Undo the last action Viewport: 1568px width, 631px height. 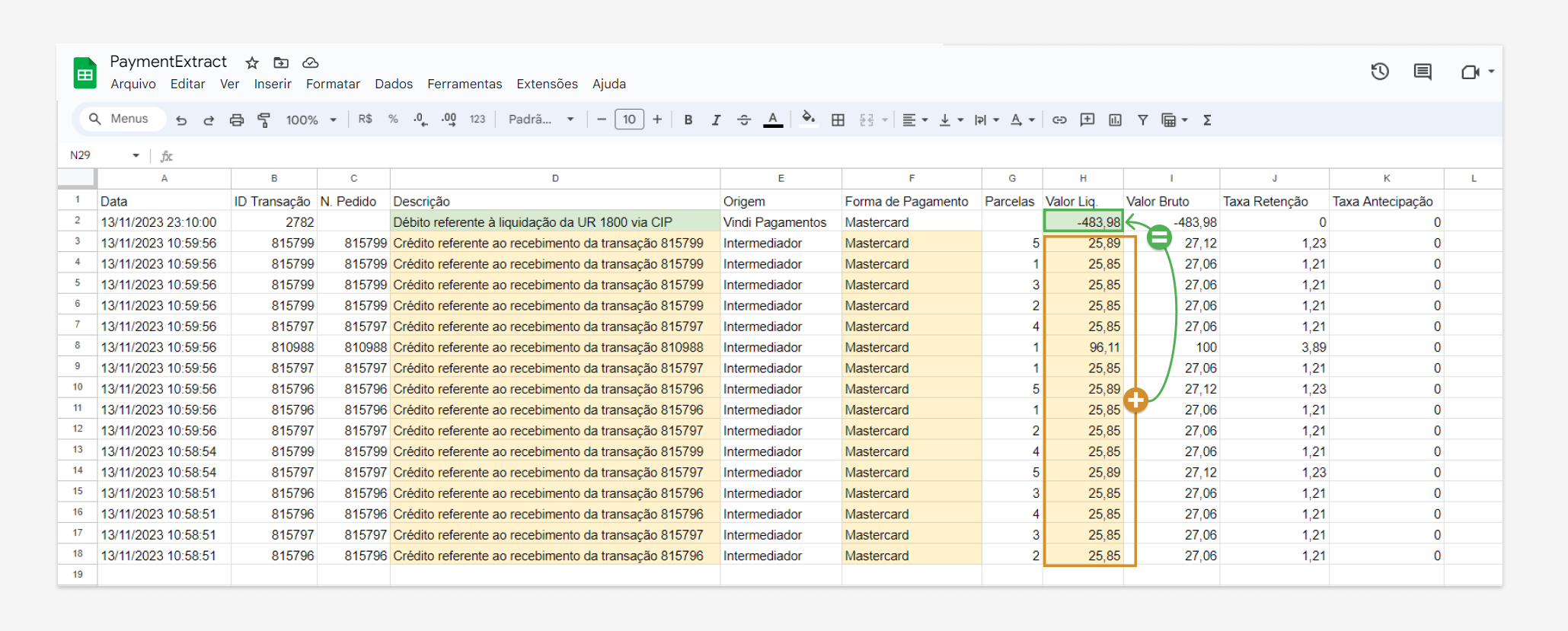coord(181,120)
